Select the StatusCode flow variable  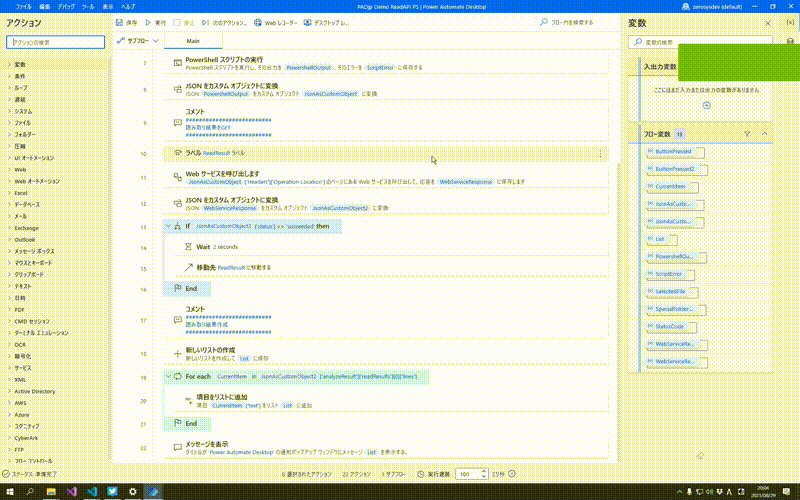tap(671, 327)
